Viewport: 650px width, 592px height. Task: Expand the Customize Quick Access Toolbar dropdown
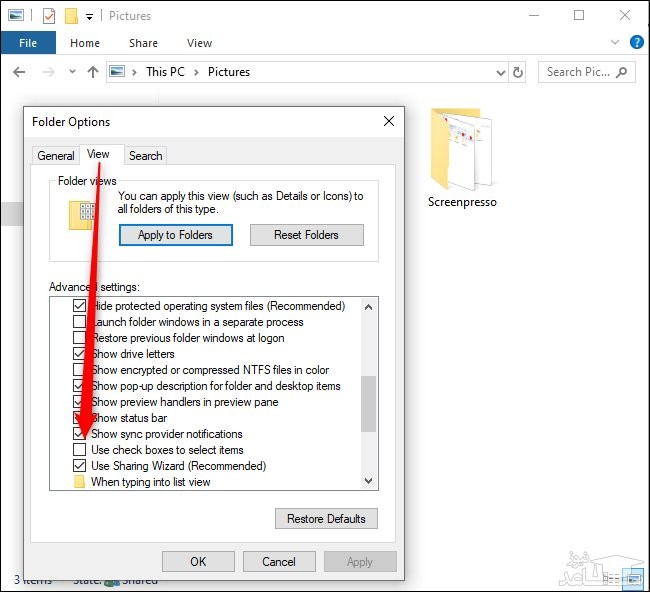pyautogui.click(x=89, y=17)
